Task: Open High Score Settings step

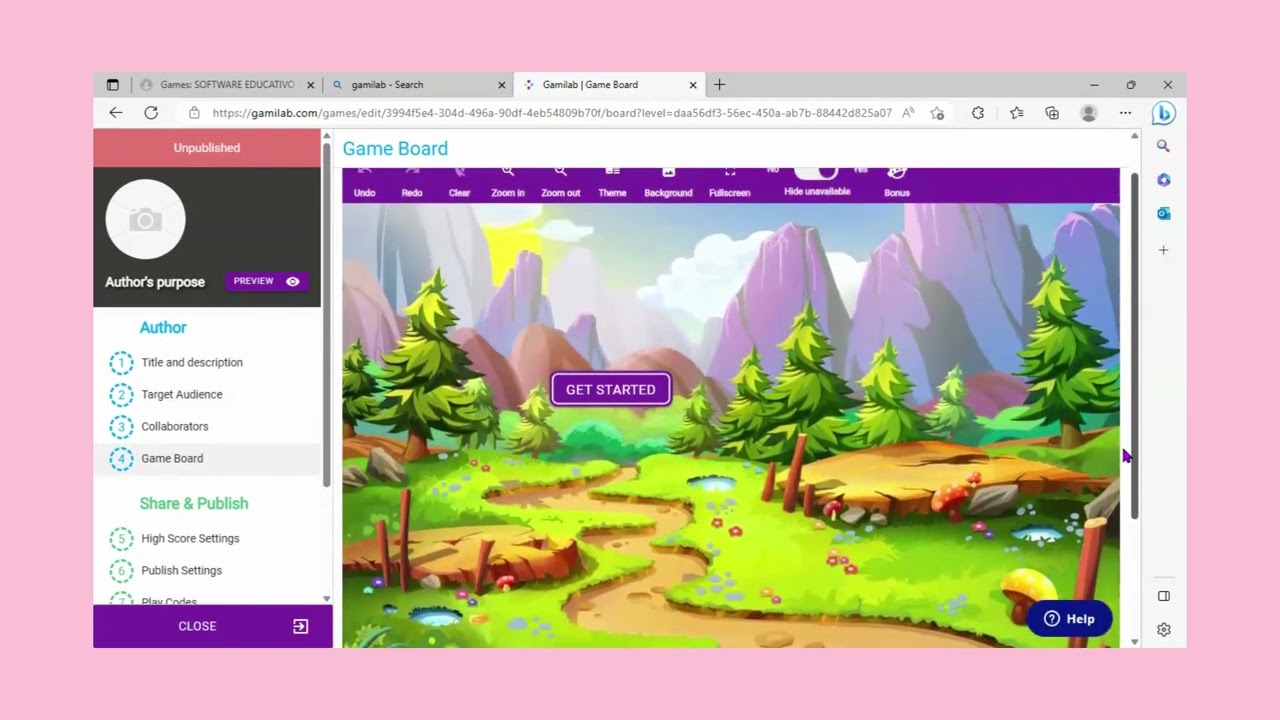Action: [190, 539]
